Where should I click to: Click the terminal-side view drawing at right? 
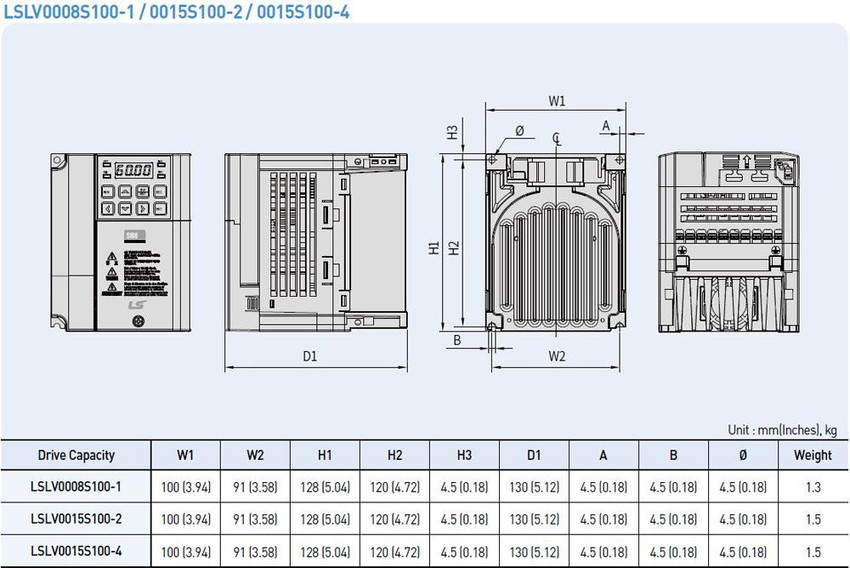(729, 242)
